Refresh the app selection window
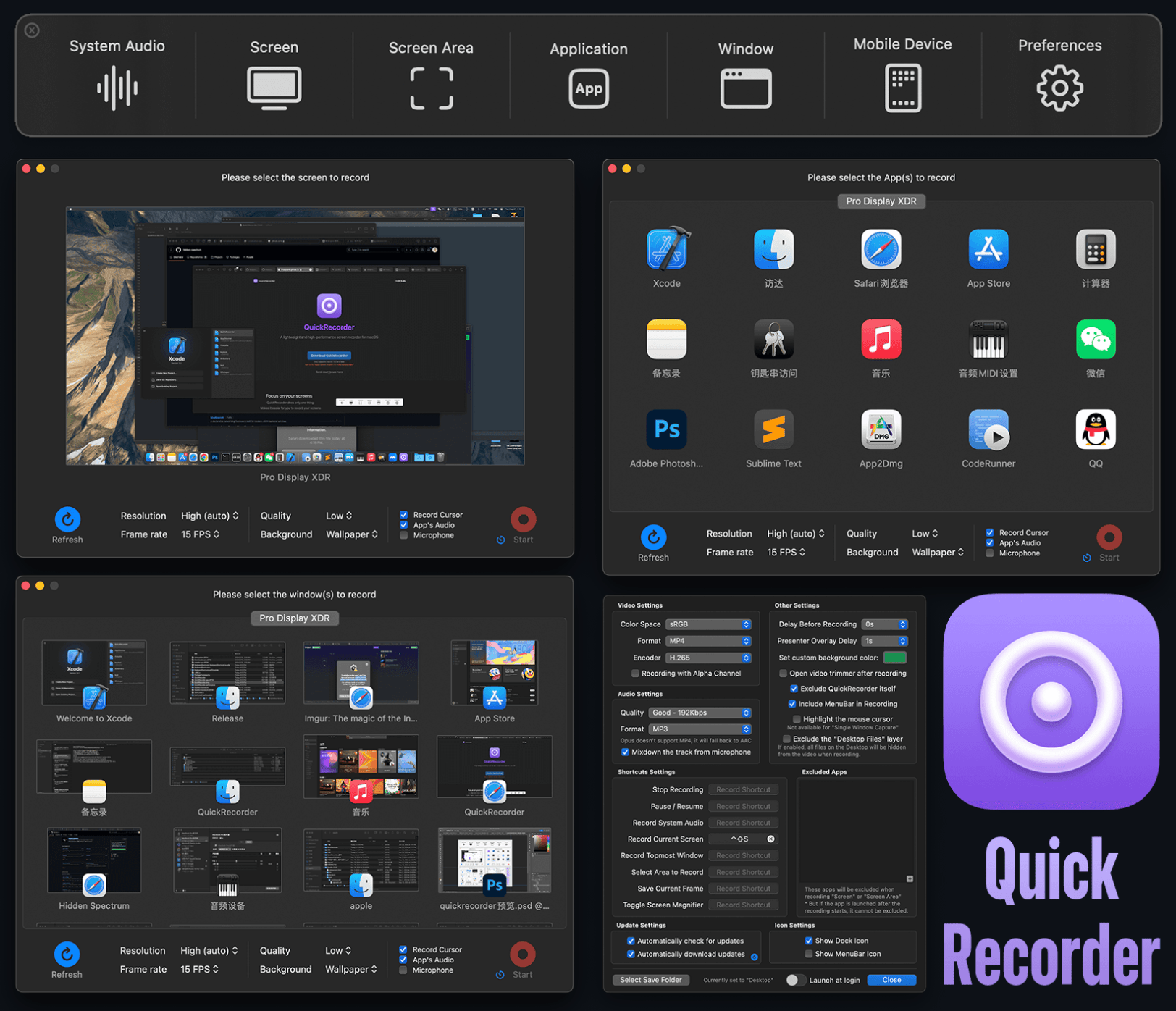This screenshot has width=1176, height=1011. tap(653, 537)
